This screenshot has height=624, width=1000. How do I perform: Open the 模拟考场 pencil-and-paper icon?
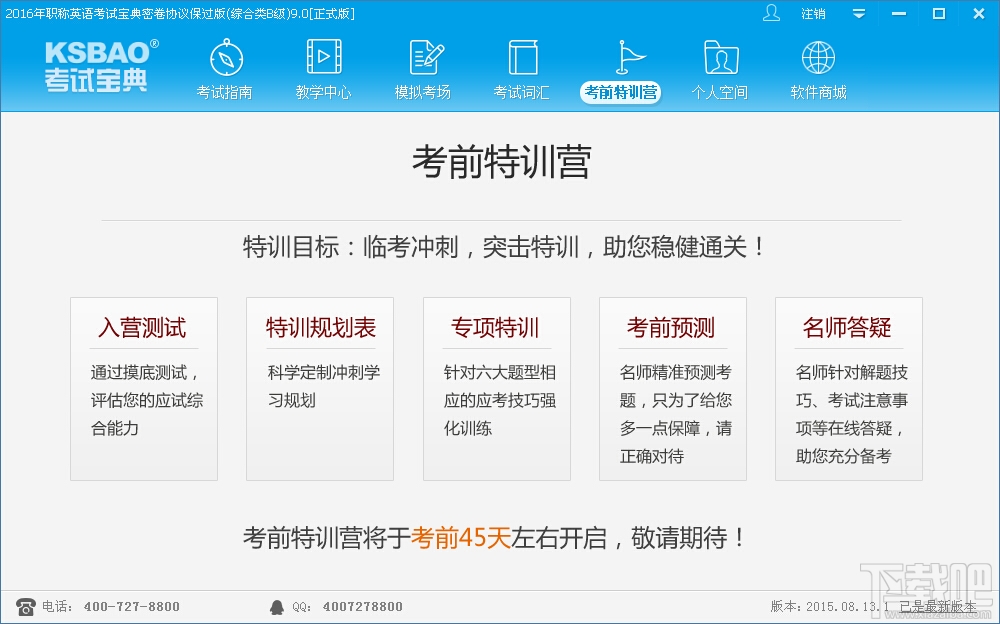click(425, 57)
